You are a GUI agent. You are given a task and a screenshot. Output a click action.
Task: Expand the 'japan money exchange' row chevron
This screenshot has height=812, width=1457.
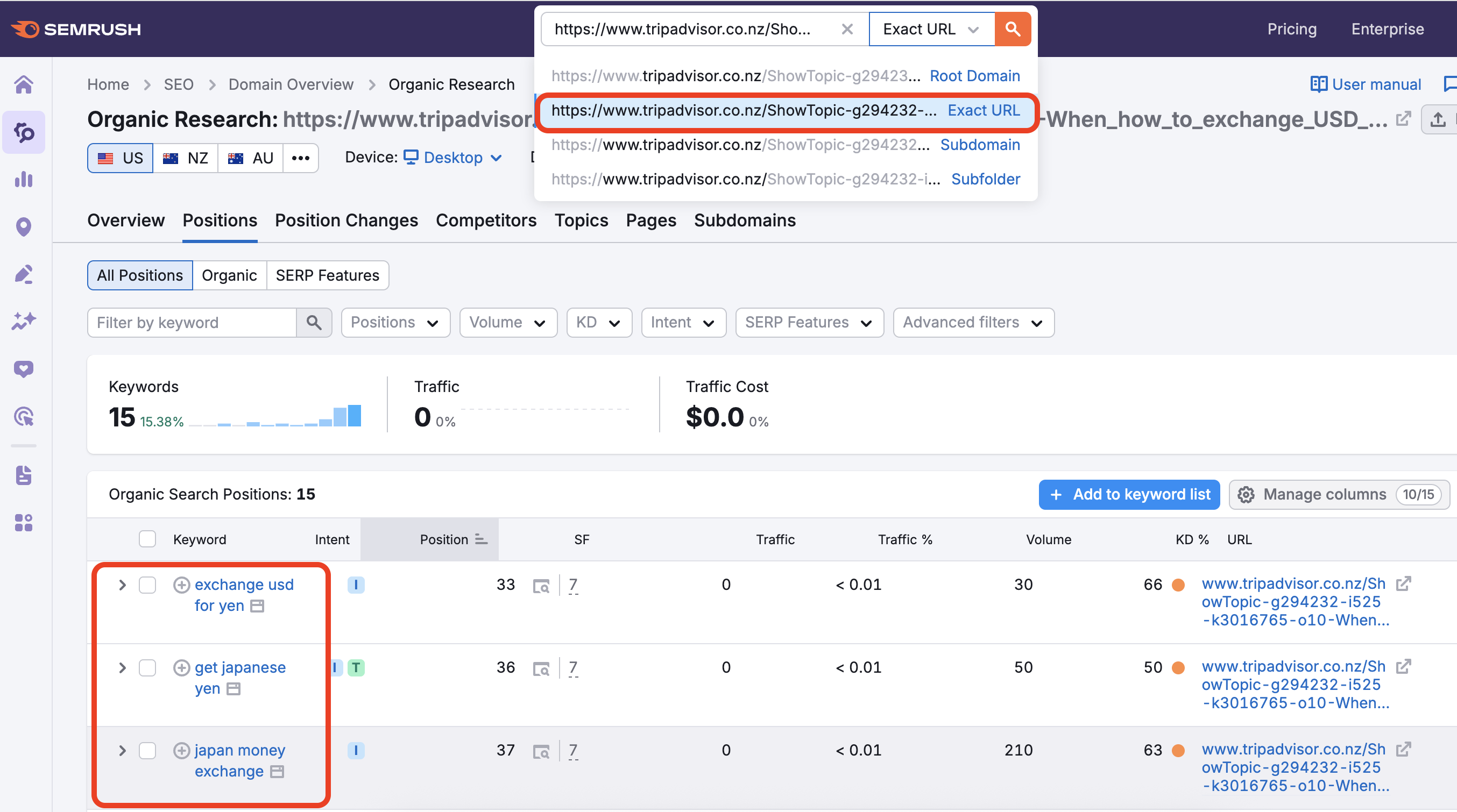(122, 750)
